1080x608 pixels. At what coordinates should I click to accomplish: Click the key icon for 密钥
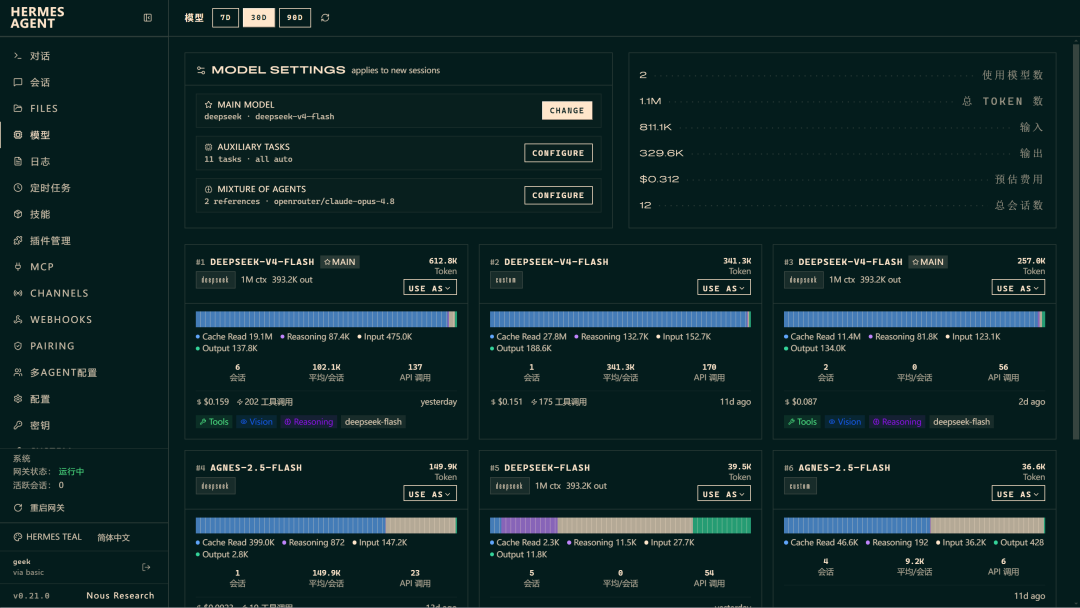point(18,425)
